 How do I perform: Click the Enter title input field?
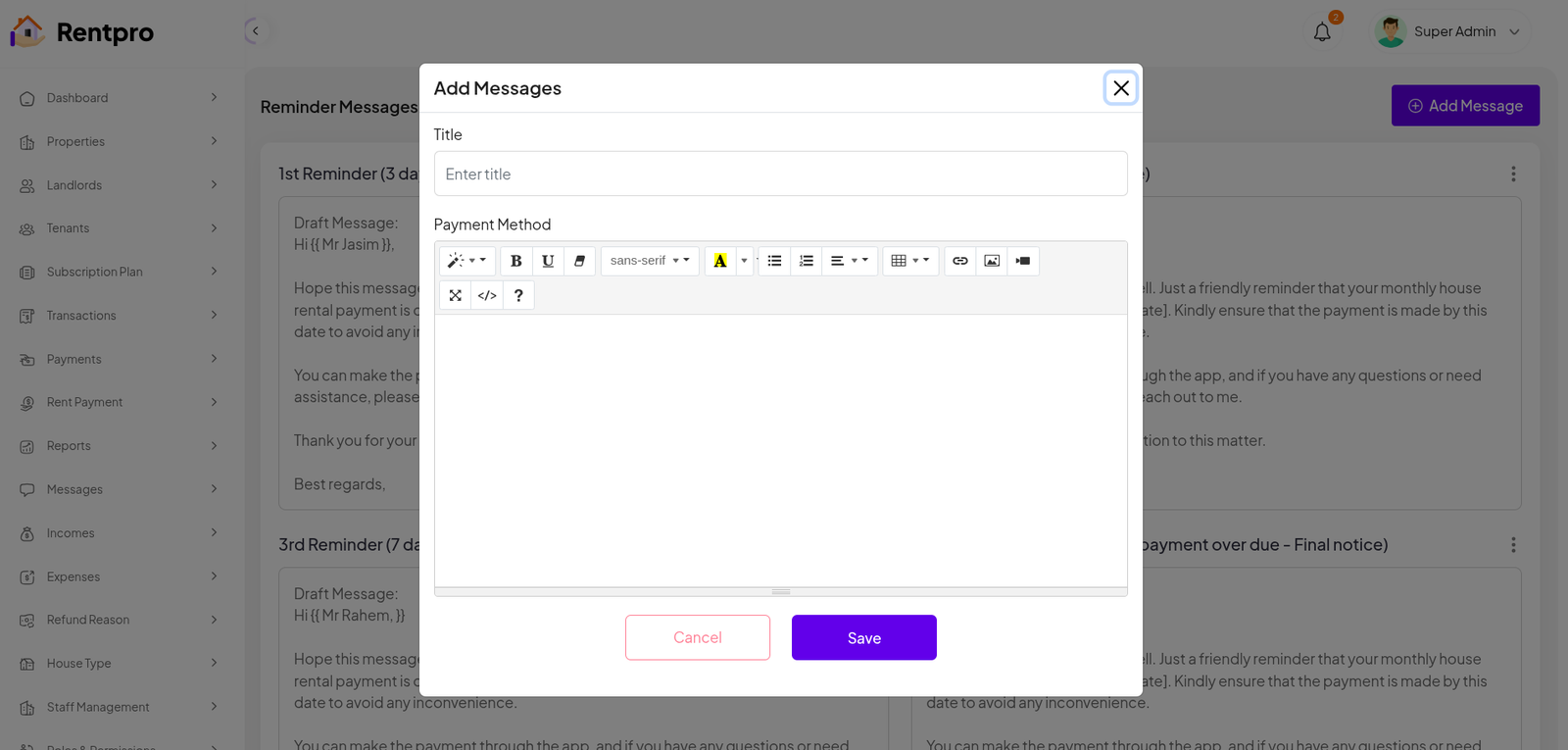coord(780,174)
